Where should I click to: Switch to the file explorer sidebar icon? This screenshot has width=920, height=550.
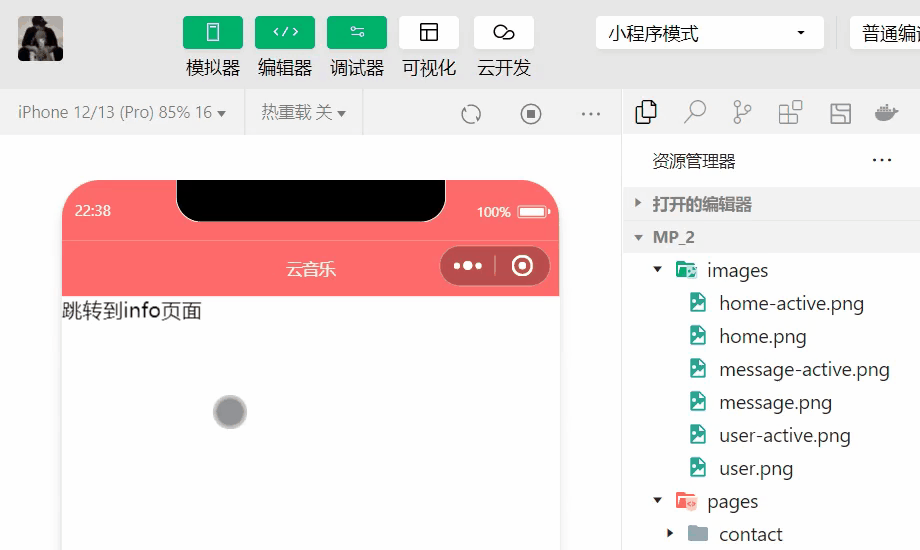tap(646, 112)
